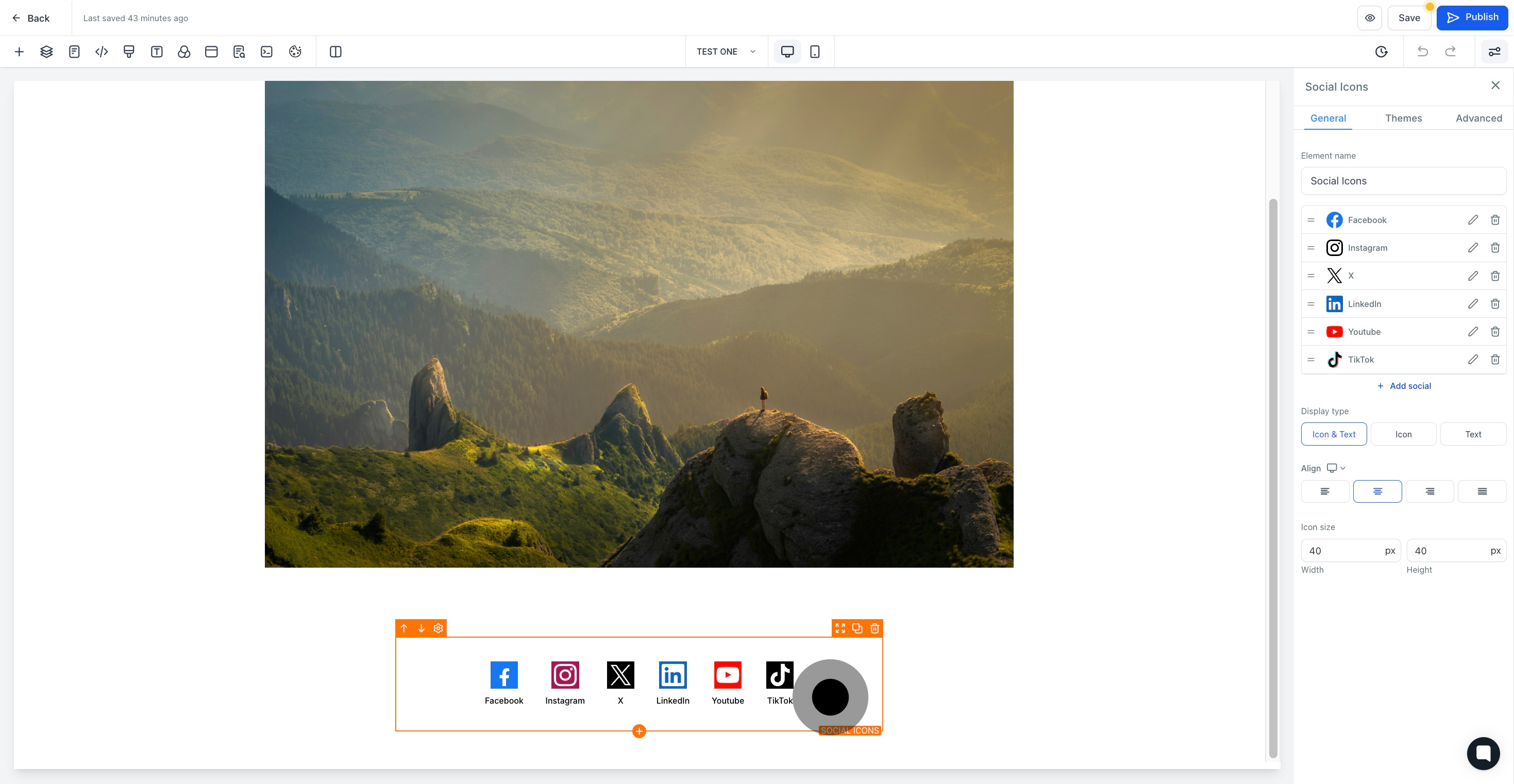Open the height px unit selector
The height and width of the screenshot is (784, 1514).
(1495, 551)
